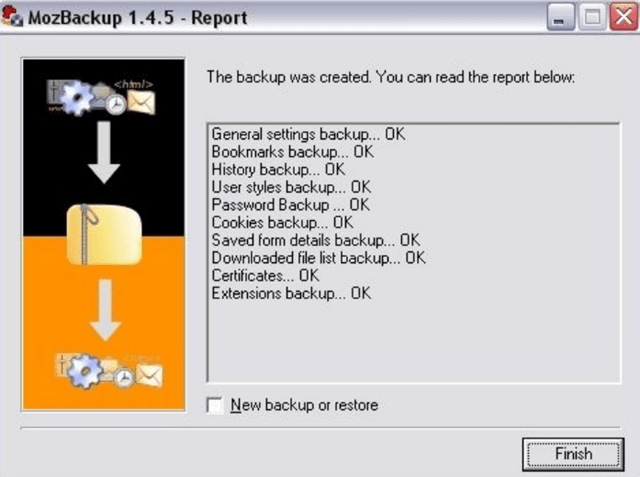Click the lower down arrow on orange background
Screen dimensions: 640x477
point(105,310)
